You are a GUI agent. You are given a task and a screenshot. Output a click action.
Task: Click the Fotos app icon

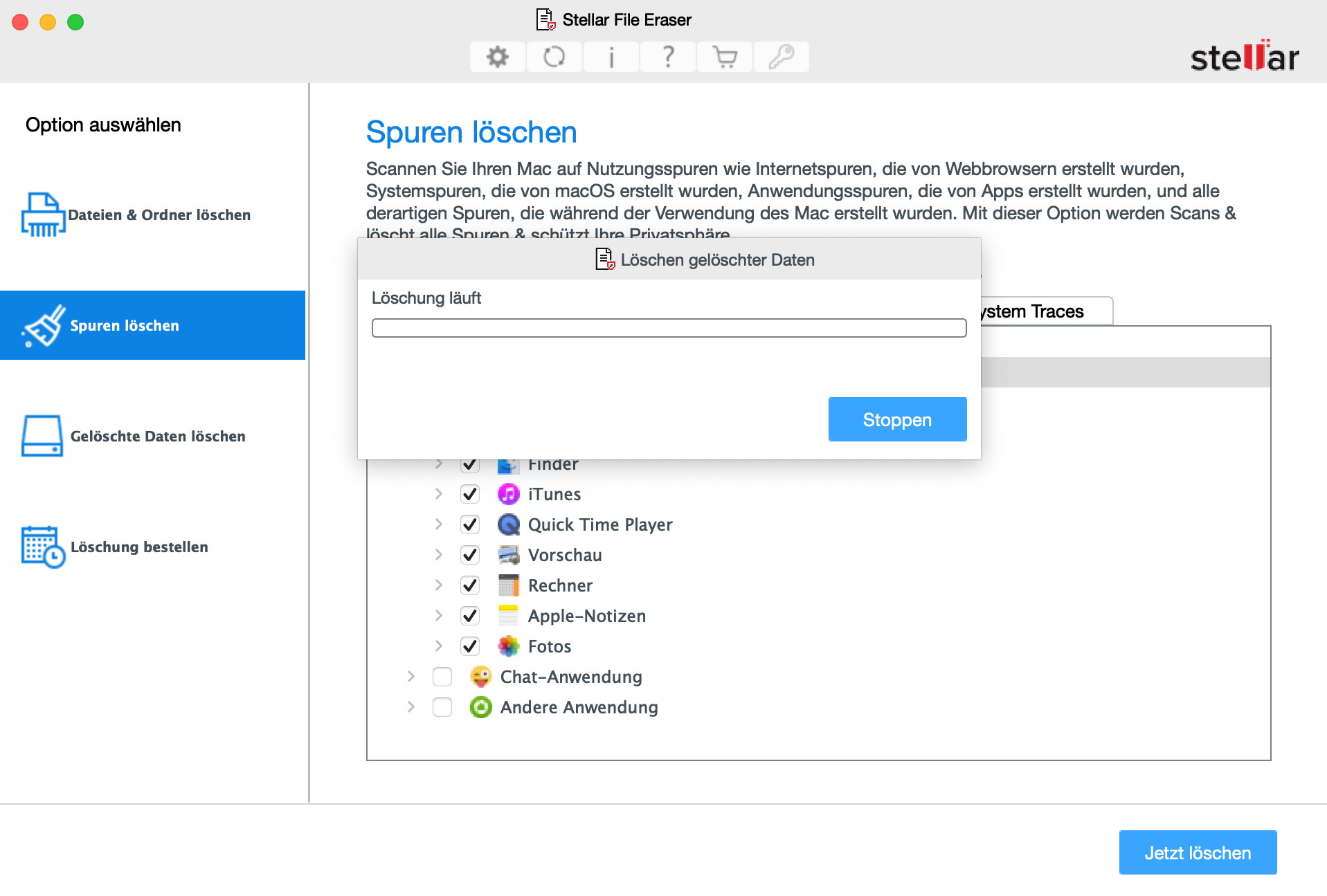click(509, 646)
